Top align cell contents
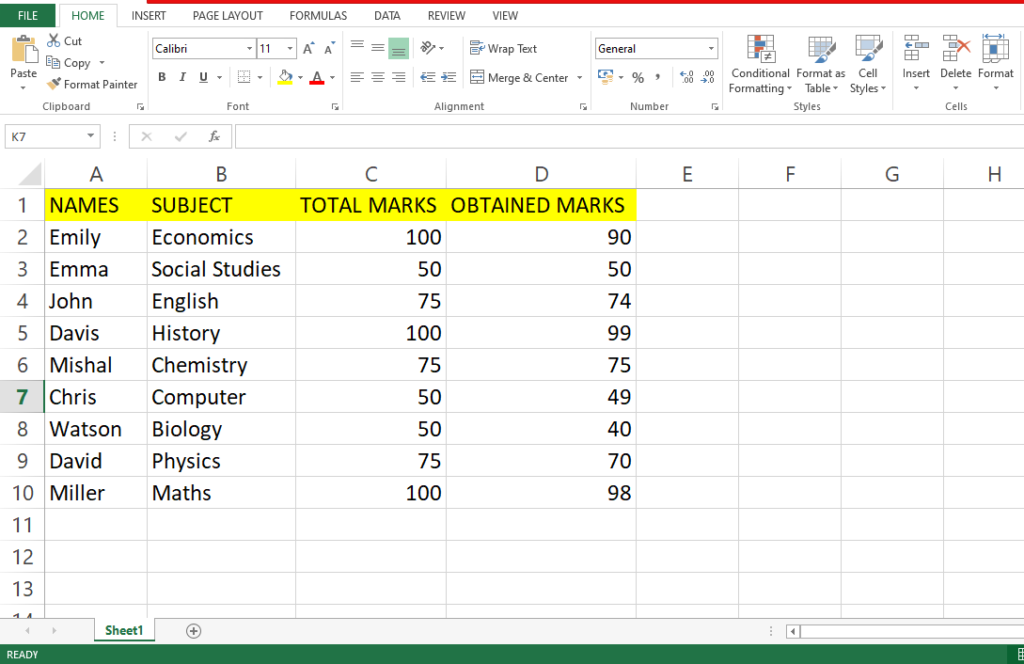 (357, 48)
